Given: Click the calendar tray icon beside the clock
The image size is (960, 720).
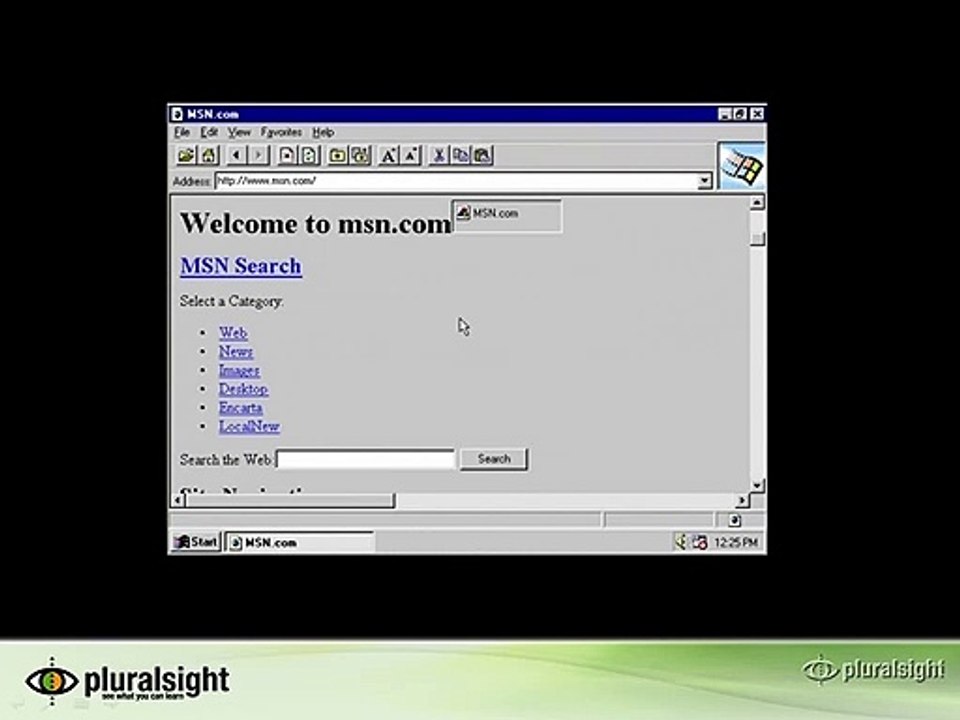Looking at the screenshot, I should coord(699,542).
